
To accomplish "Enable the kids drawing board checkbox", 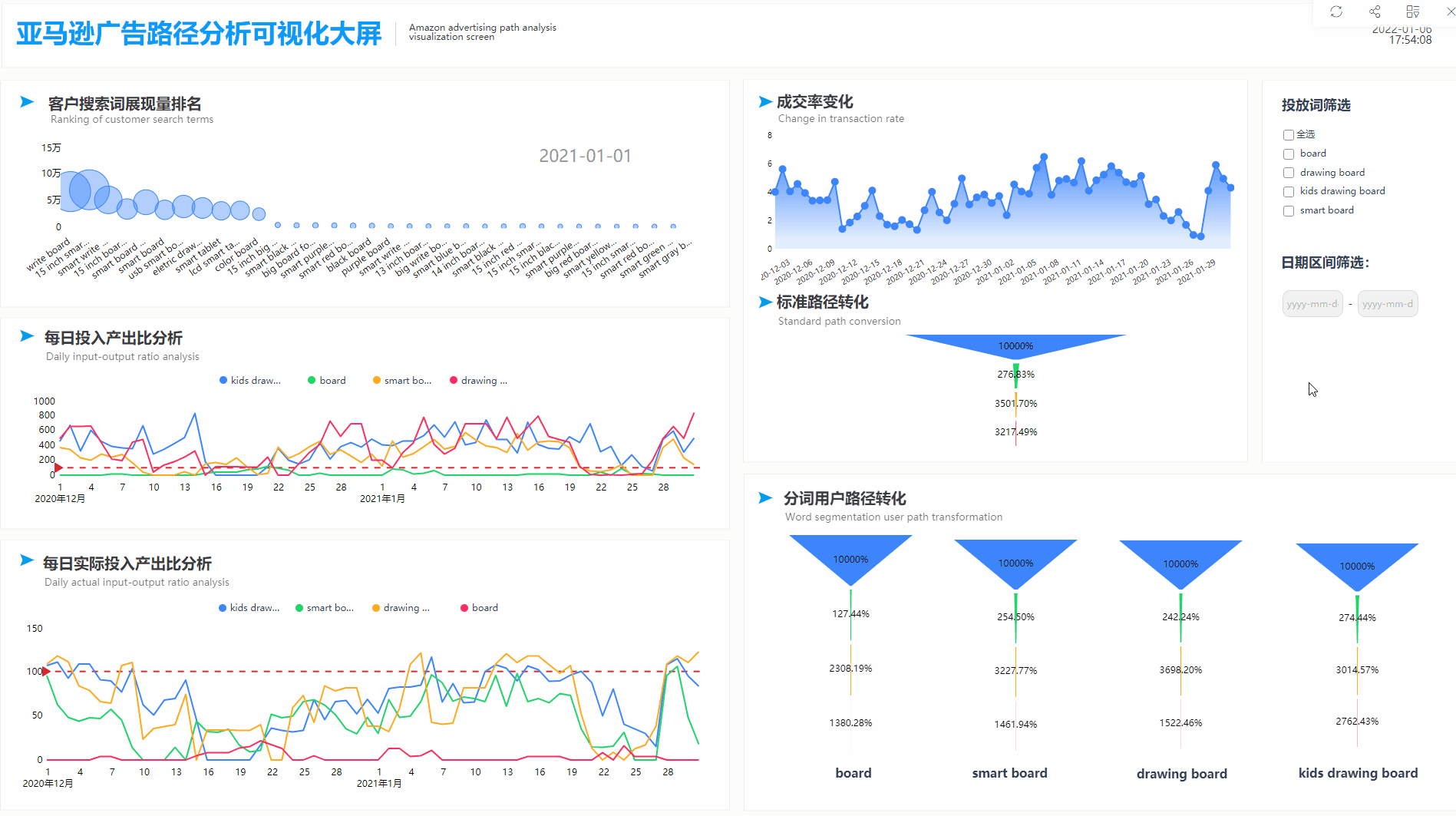I will point(1288,191).
